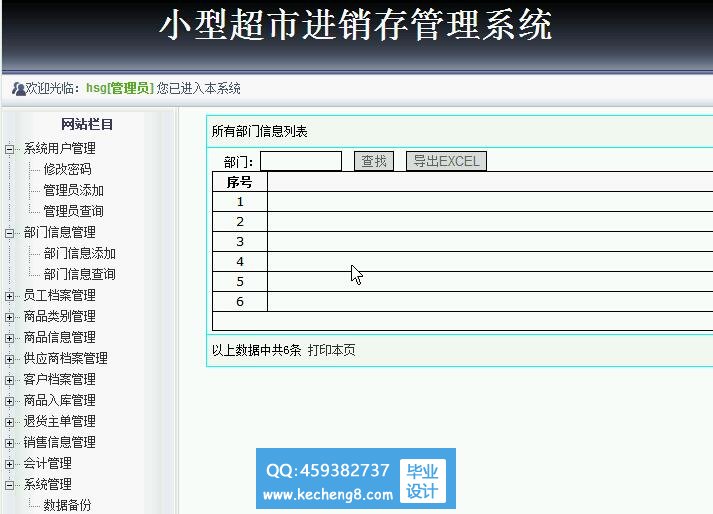Click the 打印本页 link
The image size is (713, 514).
331,350
